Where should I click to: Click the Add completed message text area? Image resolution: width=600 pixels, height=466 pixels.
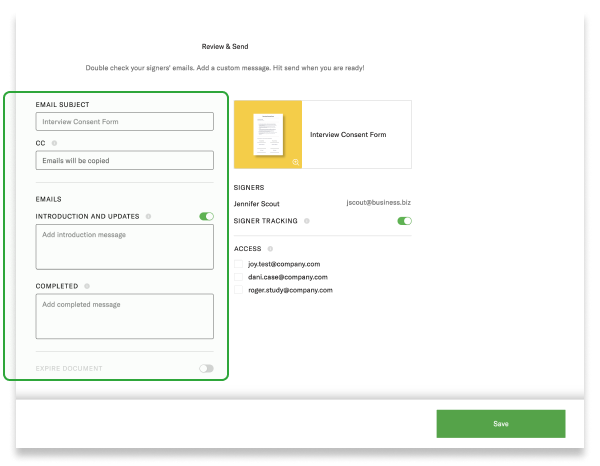125,316
